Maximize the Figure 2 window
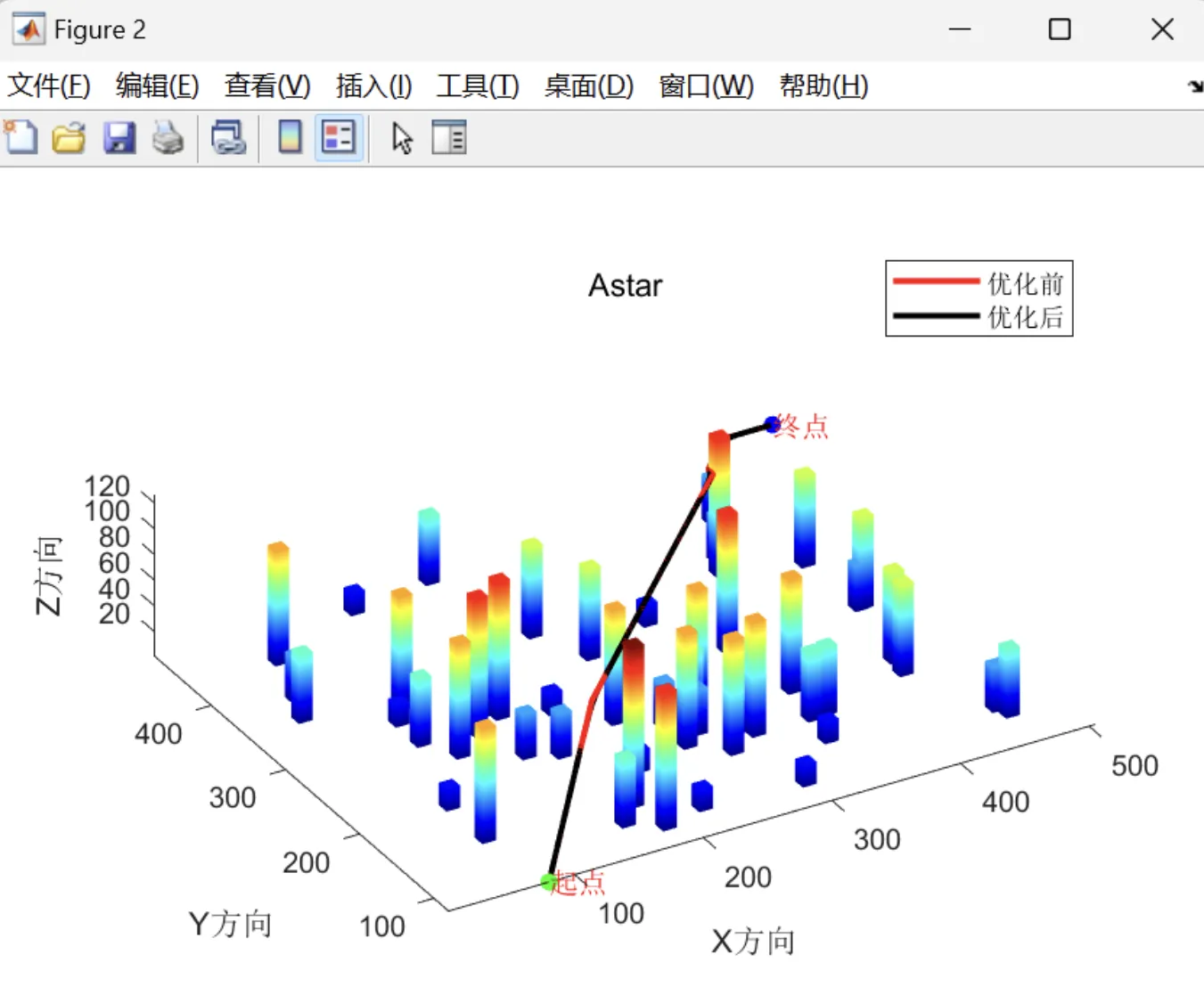The height and width of the screenshot is (987, 1204). 1060,29
